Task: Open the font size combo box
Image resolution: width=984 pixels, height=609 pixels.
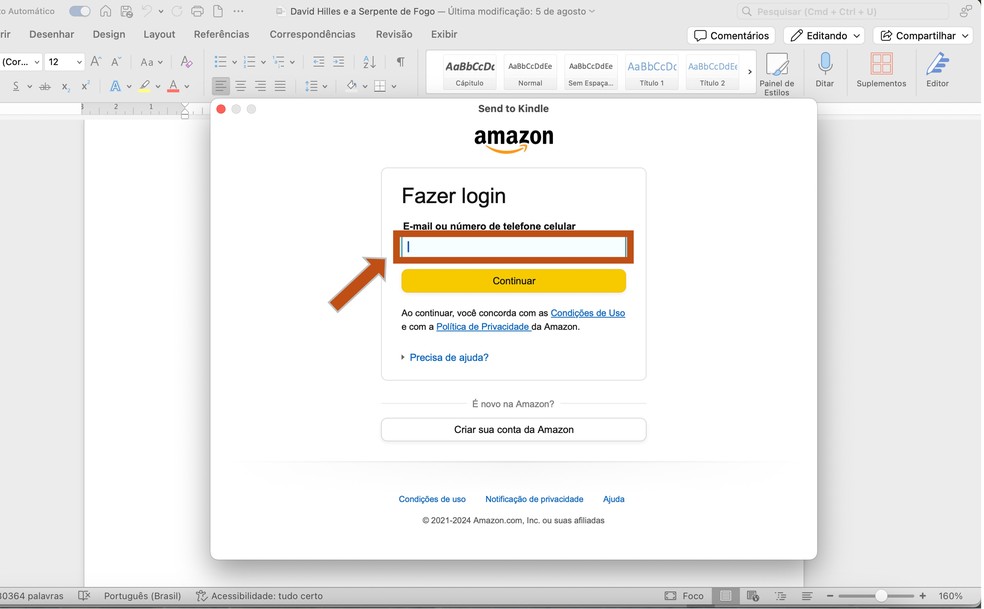Action: 65,62
